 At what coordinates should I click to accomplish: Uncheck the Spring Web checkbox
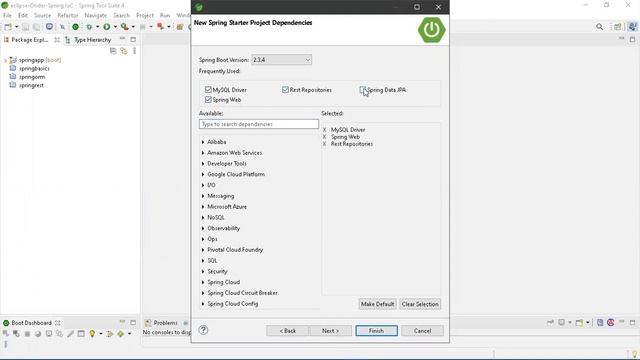pyautogui.click(x=208, y=99)
